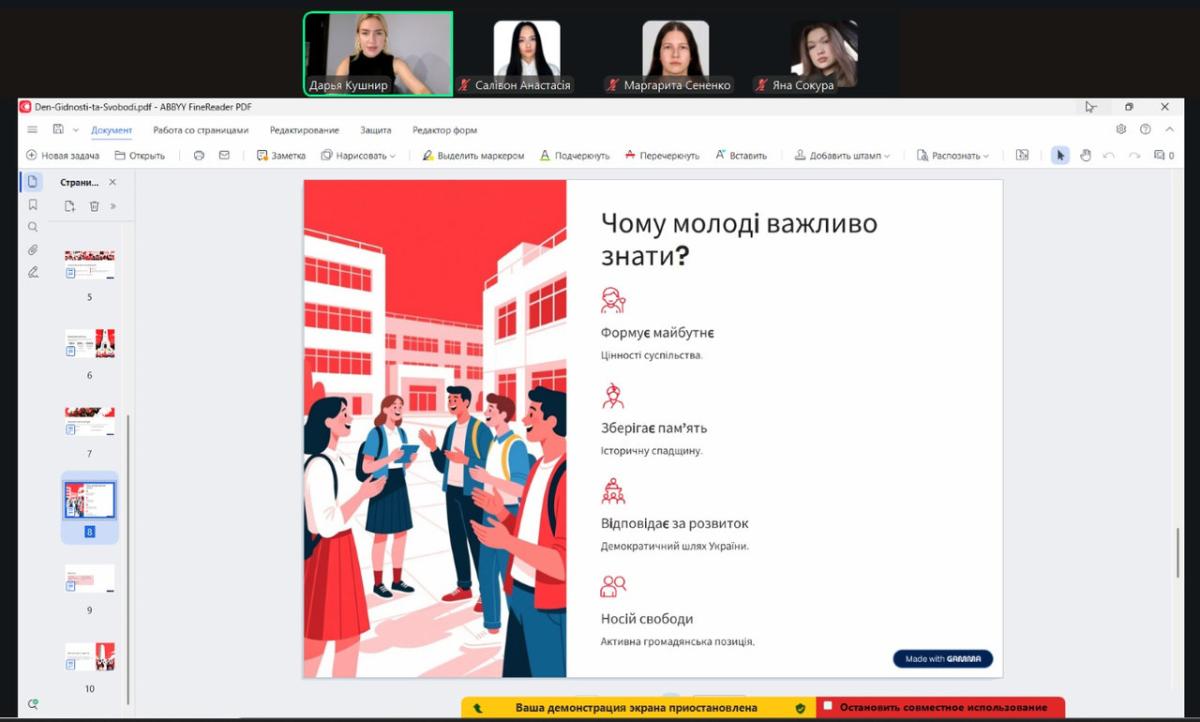The height and width of the screenshot is (722, 1200).
Task: Close the Pages side panel
Action: pyautogui.click(x=113, y=182)
